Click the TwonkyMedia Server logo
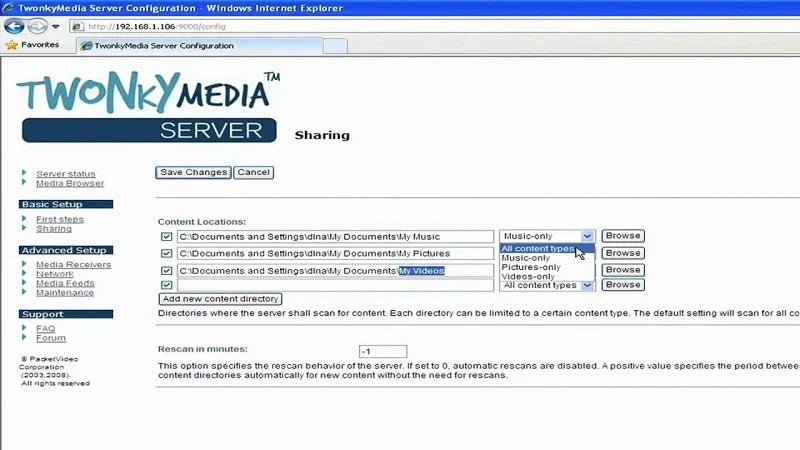 click(148, 107)
